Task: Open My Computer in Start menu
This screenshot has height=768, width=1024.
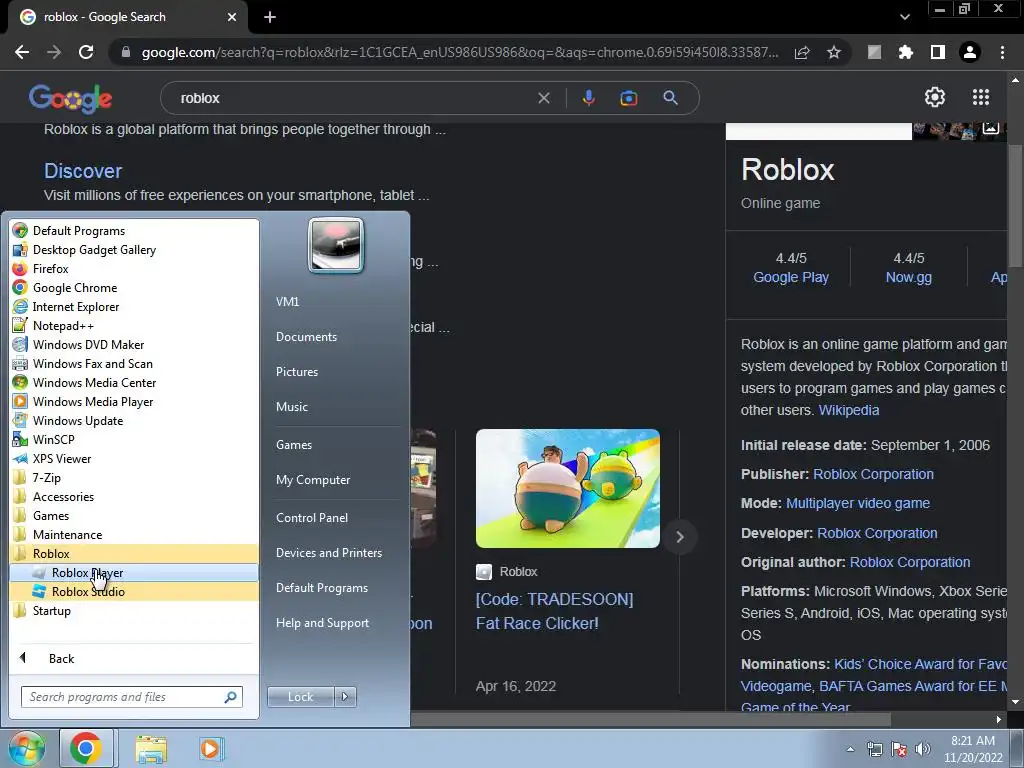Action: [313, 480]
